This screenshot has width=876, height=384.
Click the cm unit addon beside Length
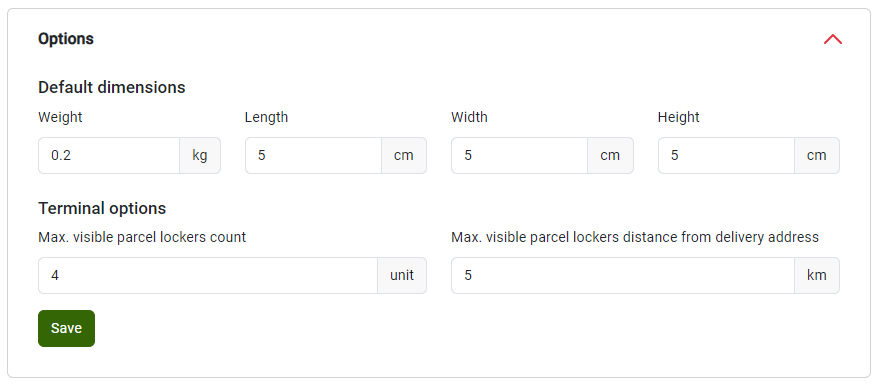point(404,155)
